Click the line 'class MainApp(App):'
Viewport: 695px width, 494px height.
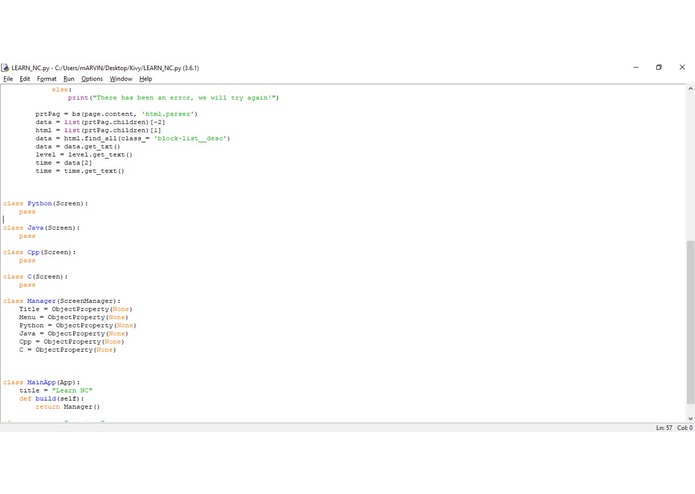(42, 382)
